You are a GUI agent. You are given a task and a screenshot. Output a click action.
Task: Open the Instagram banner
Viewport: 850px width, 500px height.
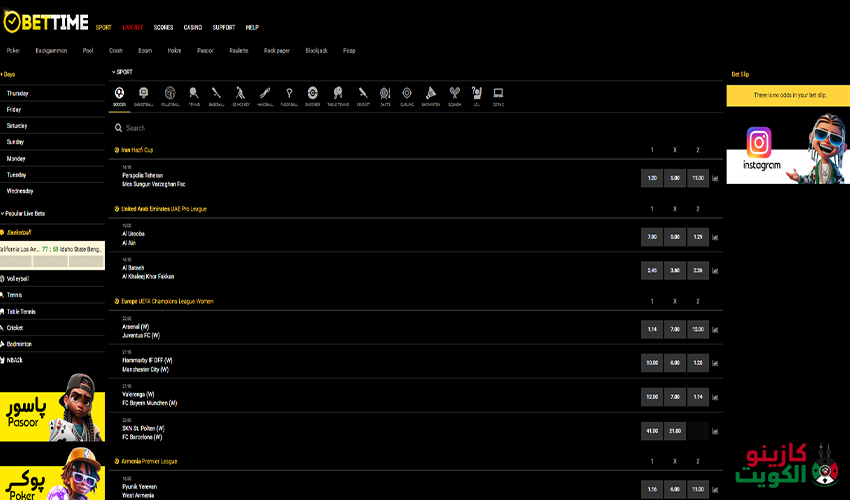(x=787, y=154)
